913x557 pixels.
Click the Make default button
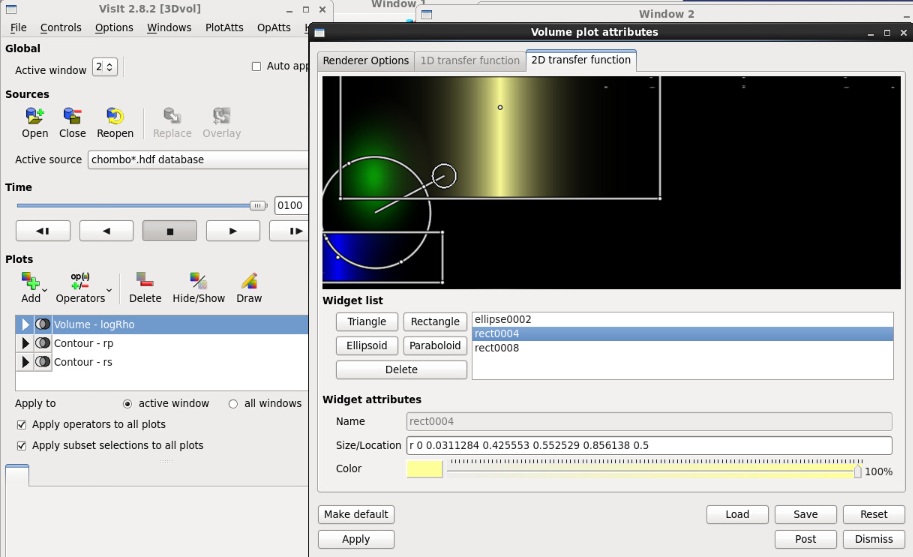tap(356, 515)
